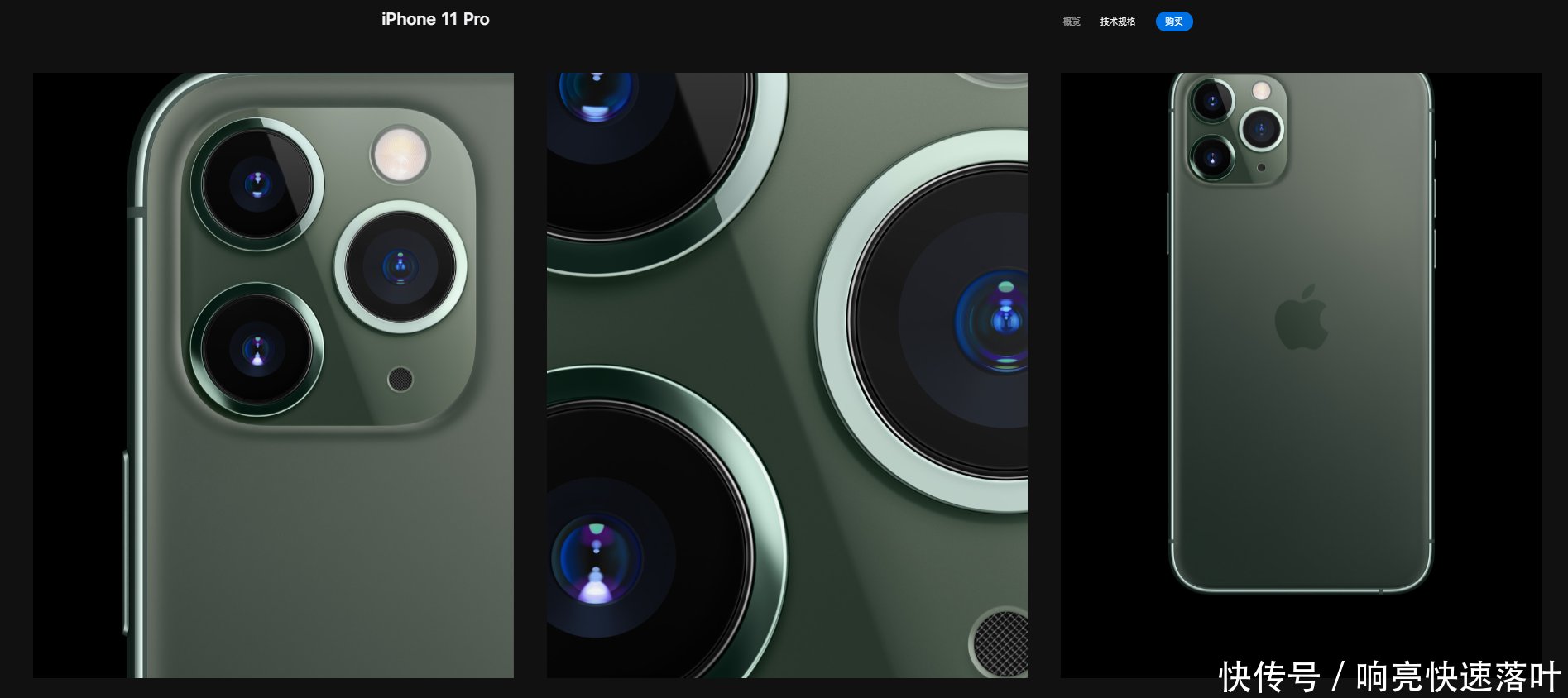This screenshot has width=1568, height=698.
Task: Click the right-side camera lens in left image
Action: 400,266
